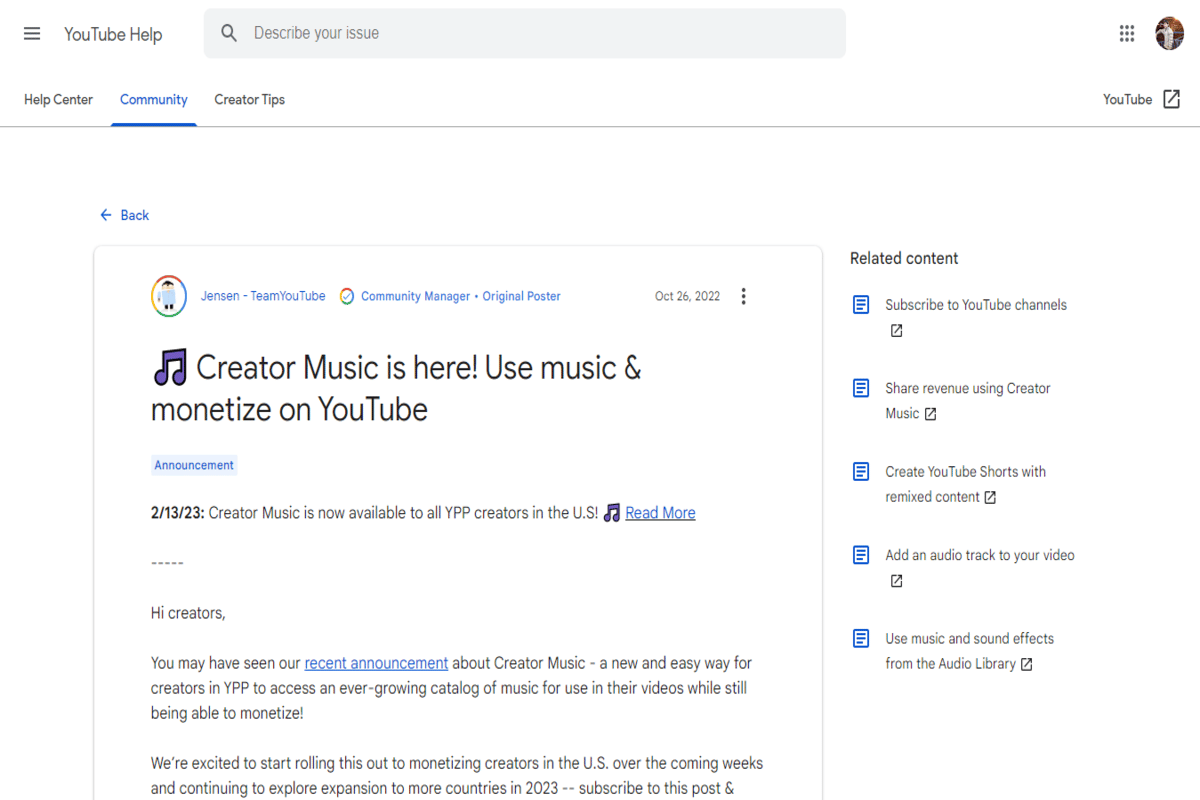Screen dimensions: 1200x800
Task: Click the search magnifier icon
Action: click(x=229, y=33)
